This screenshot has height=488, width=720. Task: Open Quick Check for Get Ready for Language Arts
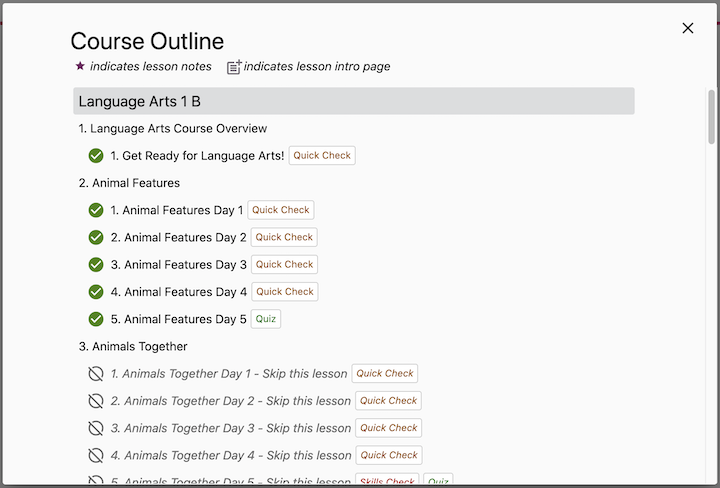tap(322, 156)
